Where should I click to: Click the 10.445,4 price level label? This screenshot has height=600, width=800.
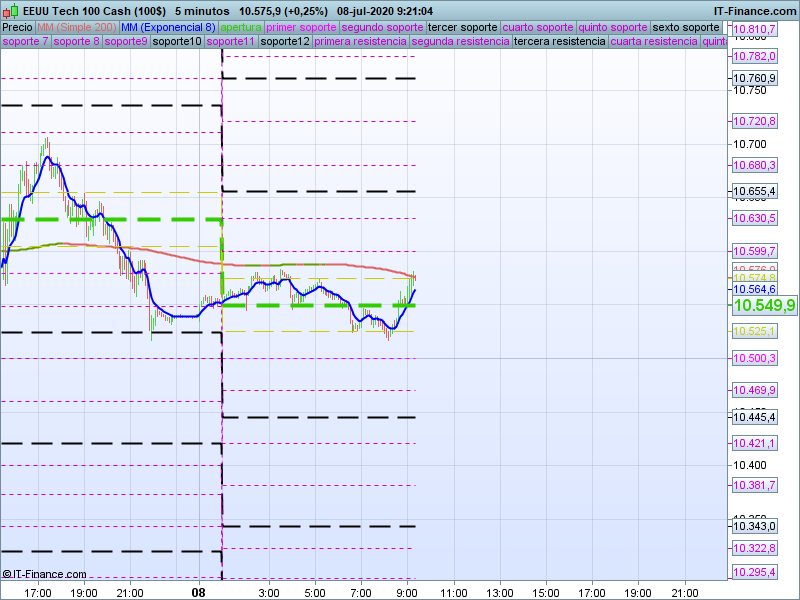[x=754, y=417]
